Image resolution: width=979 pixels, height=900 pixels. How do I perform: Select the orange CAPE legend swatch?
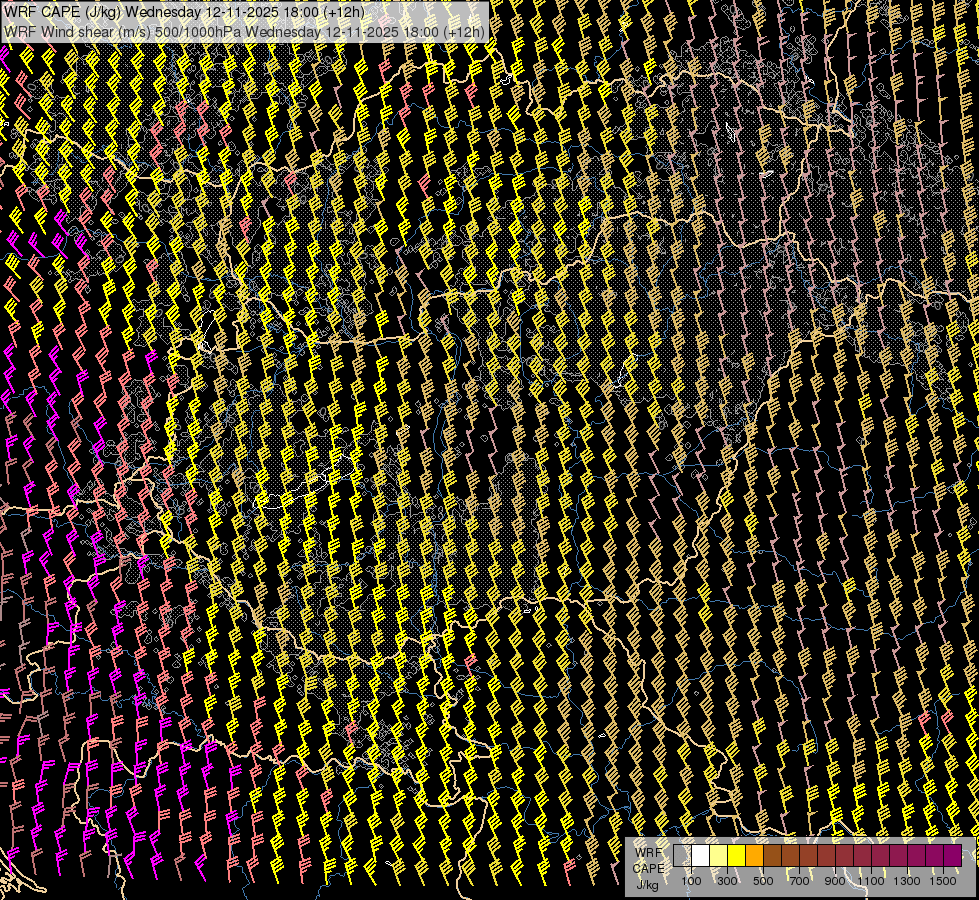coord(754,856)
